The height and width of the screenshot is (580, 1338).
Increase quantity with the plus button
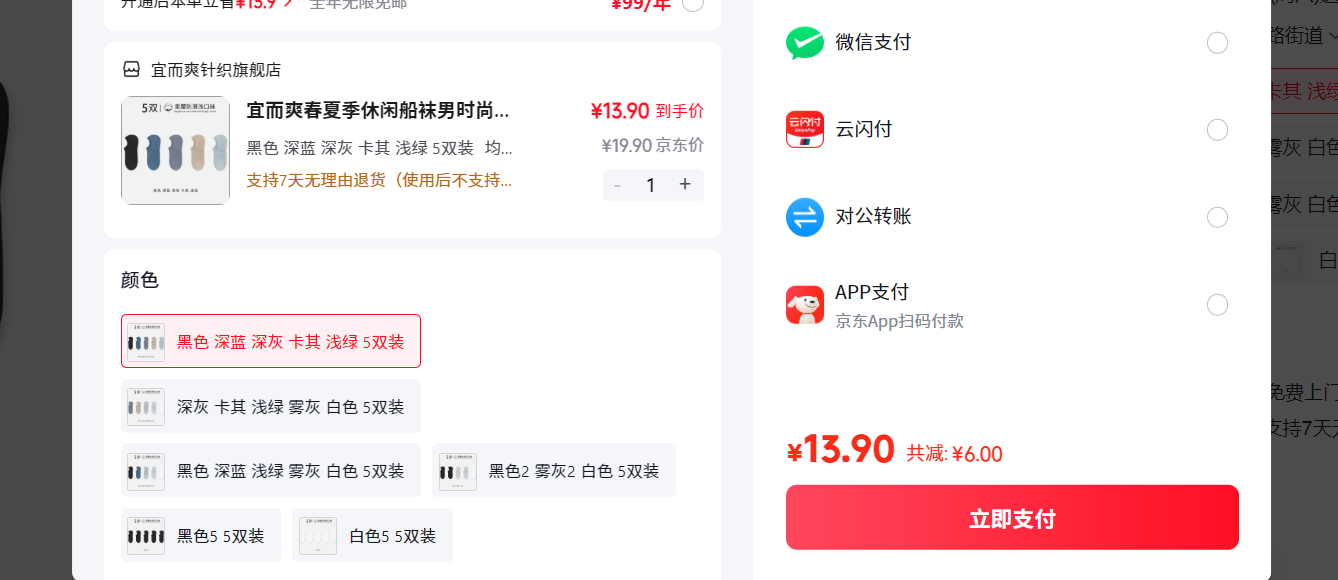(x=685, y=185)
